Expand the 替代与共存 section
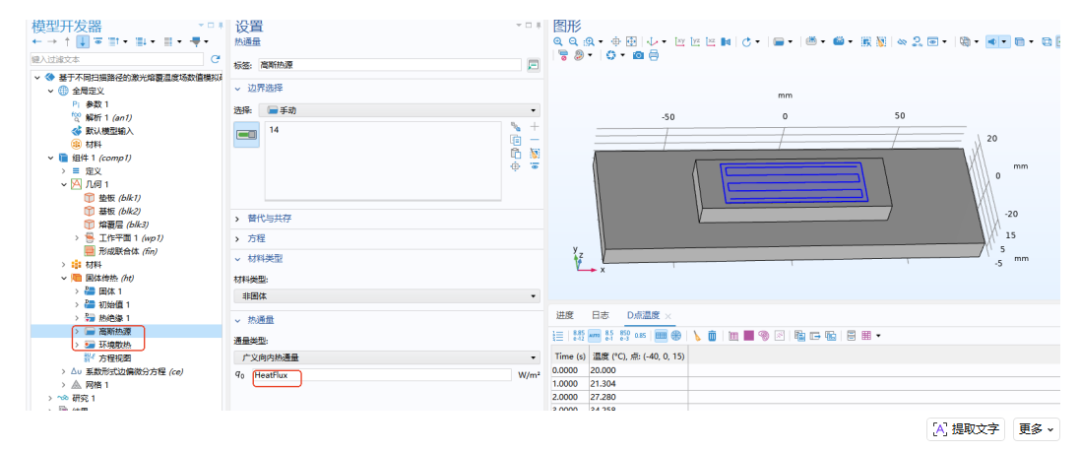The image size is (1080, 452). point(239,218)
